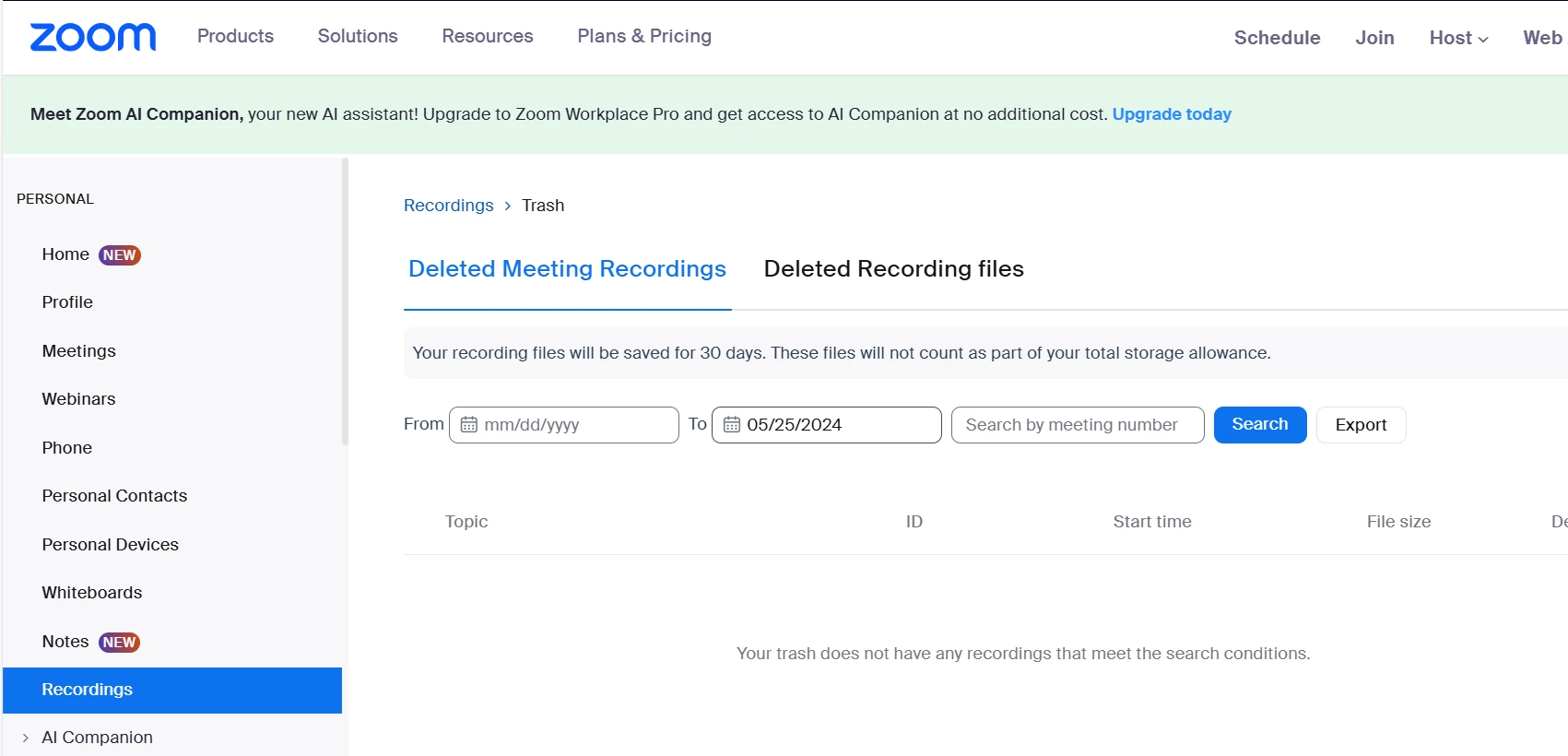Select Whiteboards in the sidebar
This screenshot has height=756, width=1568.
(x=92, y=593)
